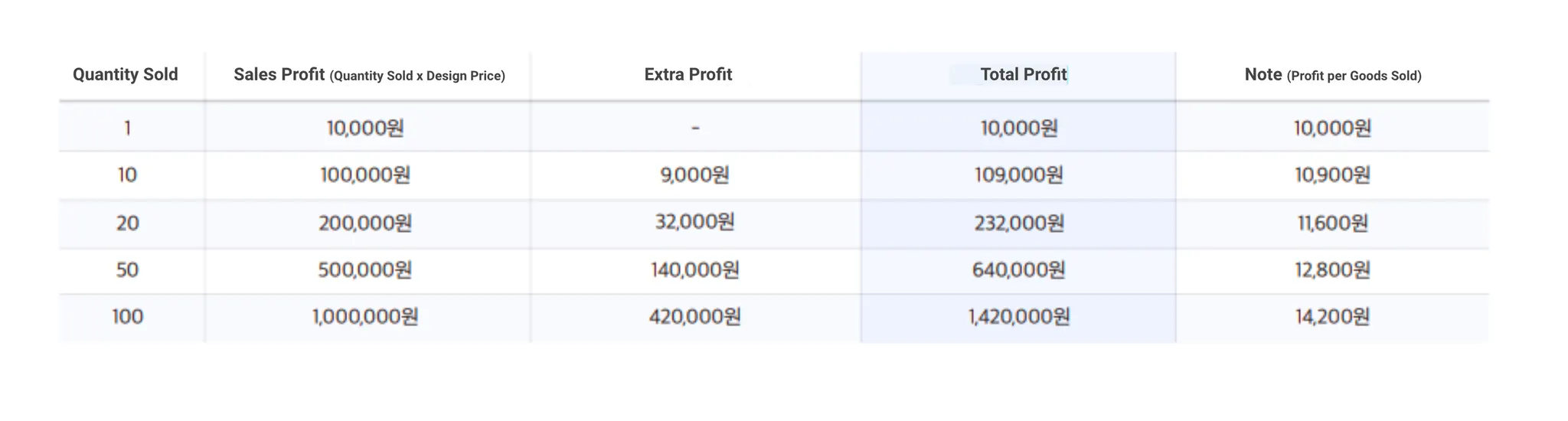The image size is (1568, 421).
Task: Select the 200,000원 sales profit cell
Action: pos(365,224)
